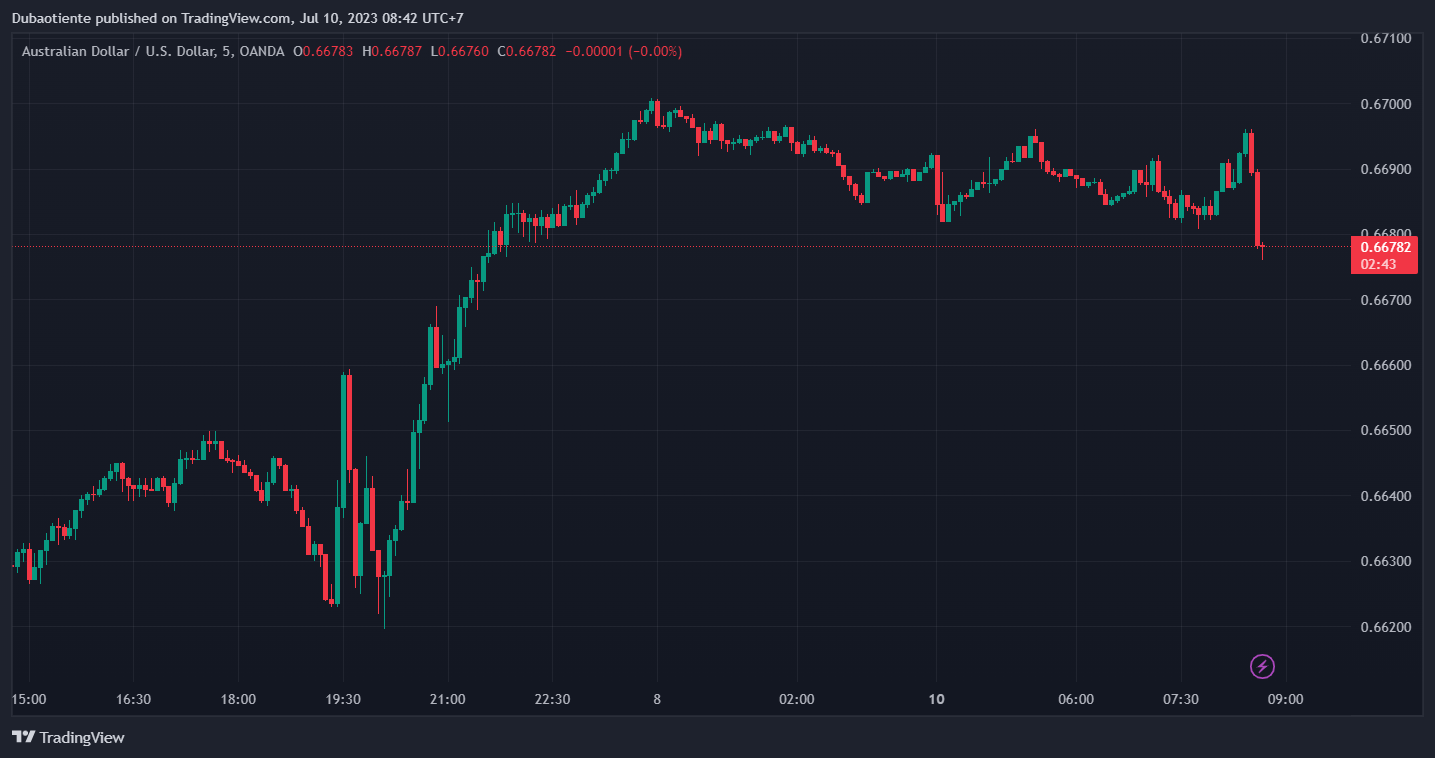The width and height of the screenshot is (1435, 758).
Task: Select the OANDA data source label
Action: coord(263,51)
